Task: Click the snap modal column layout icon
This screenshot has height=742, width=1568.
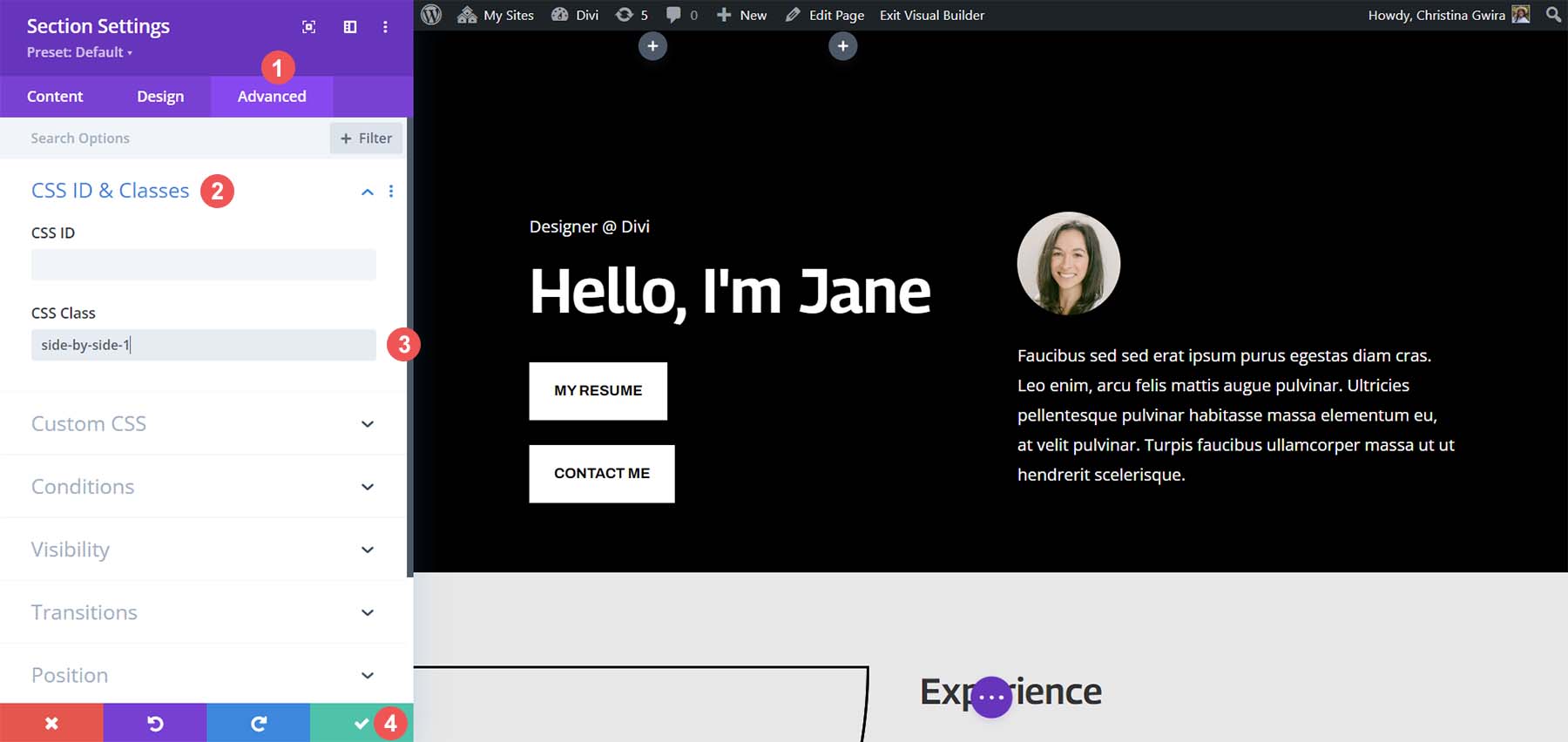Action: [x=350, y=27]
